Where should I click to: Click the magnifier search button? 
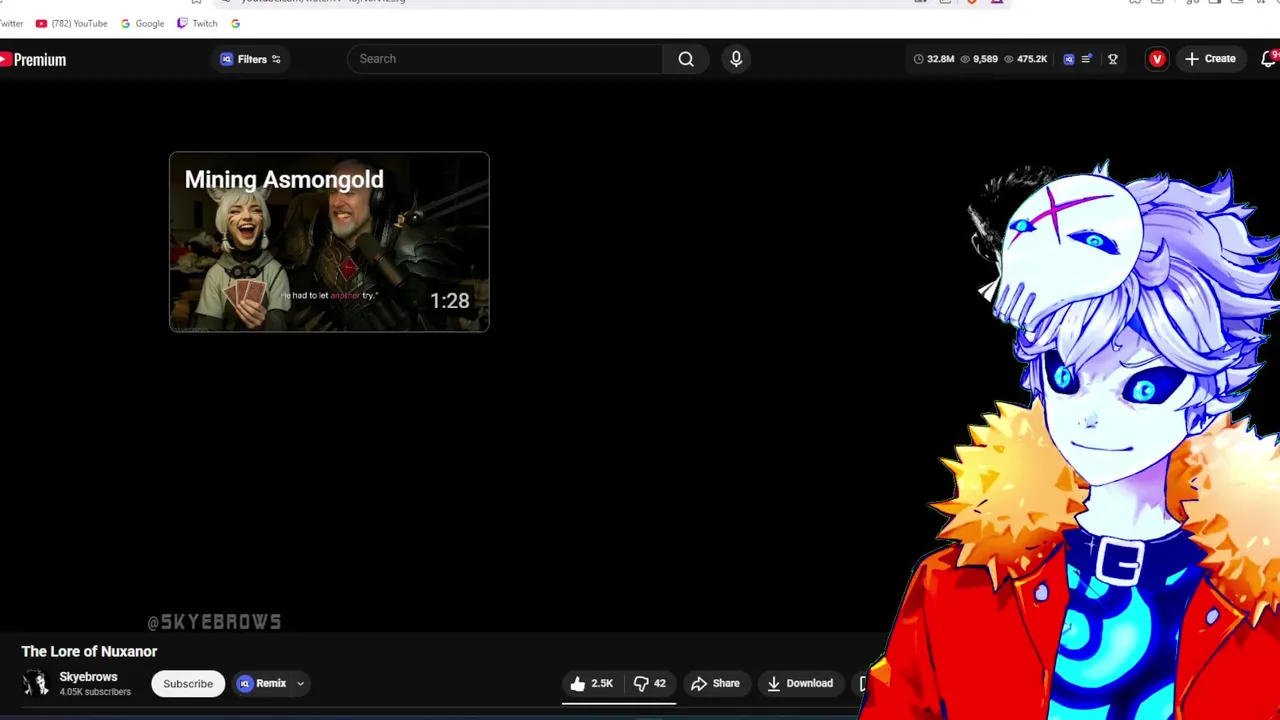pos(686,59)
